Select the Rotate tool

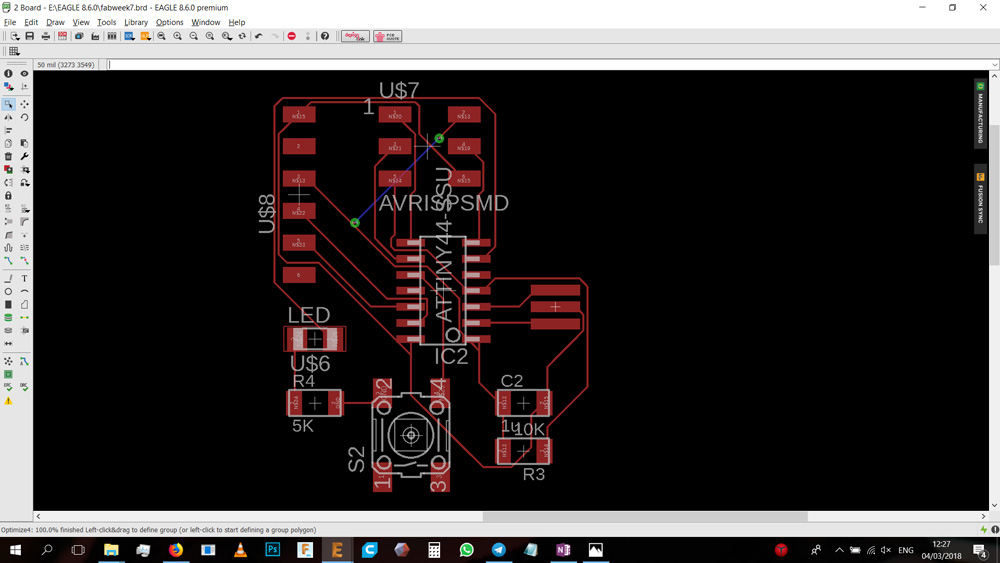(24, 117)
